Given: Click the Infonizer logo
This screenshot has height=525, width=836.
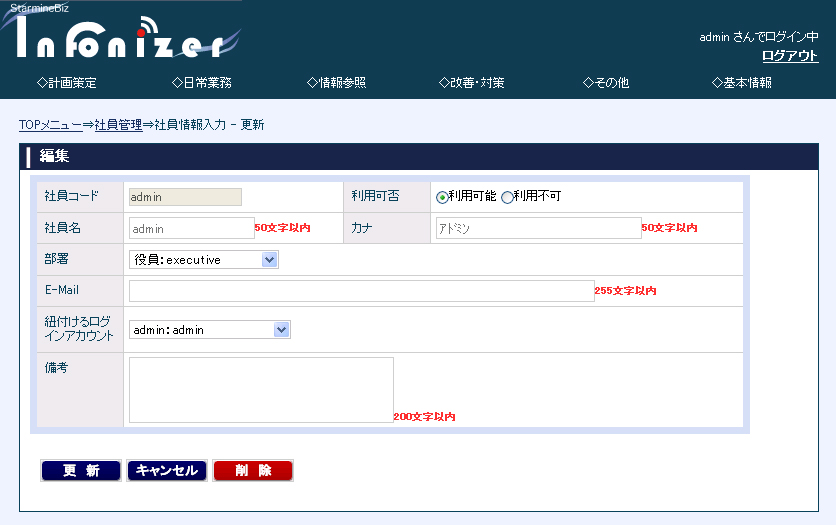Looking at the screenshot, I should click(125, 37).
